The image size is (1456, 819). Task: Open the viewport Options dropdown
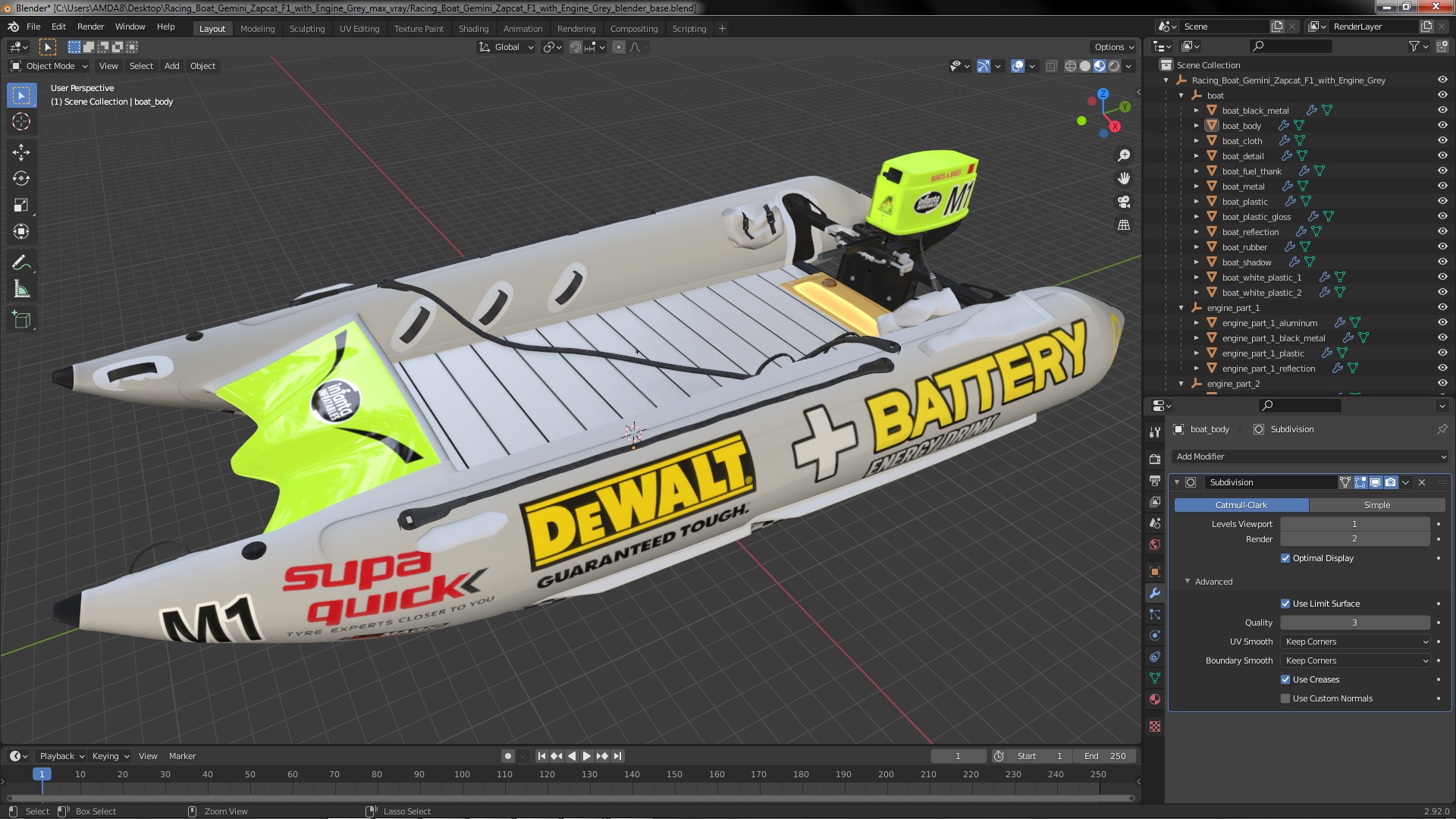1114,47
